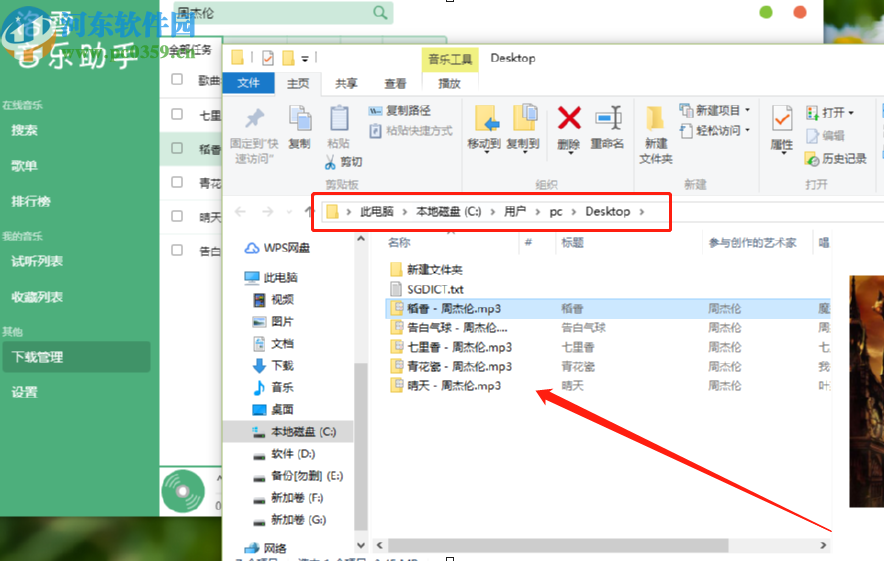
Task: Click the Back navigation arrow in Explorer
Action: point(241,211)
